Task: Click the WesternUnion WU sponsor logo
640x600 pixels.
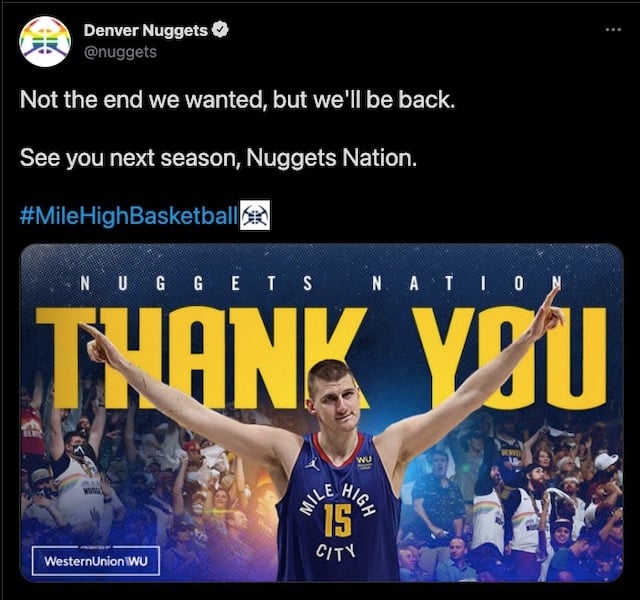Action: [x=96, y=560]
